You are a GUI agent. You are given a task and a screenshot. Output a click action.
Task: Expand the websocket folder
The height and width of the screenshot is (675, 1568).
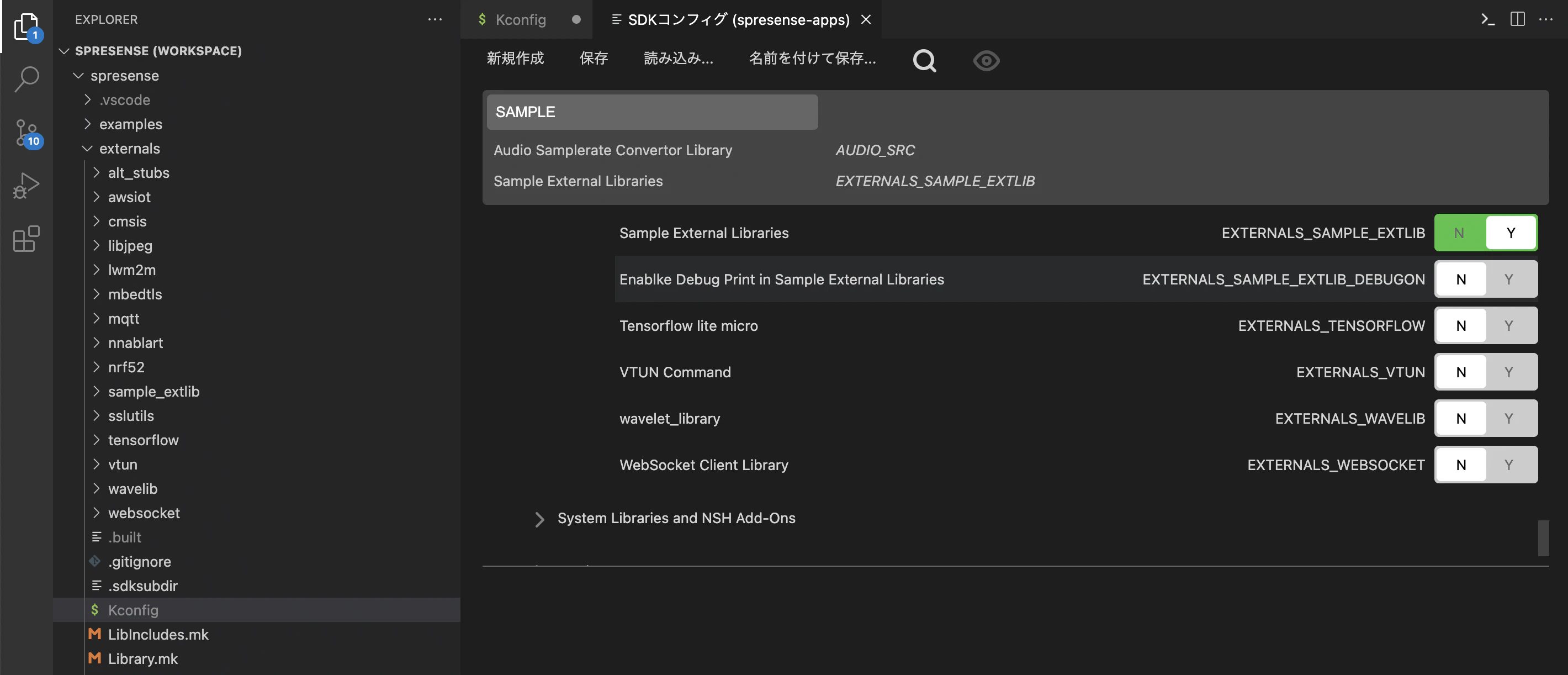[x=96, y=513]
